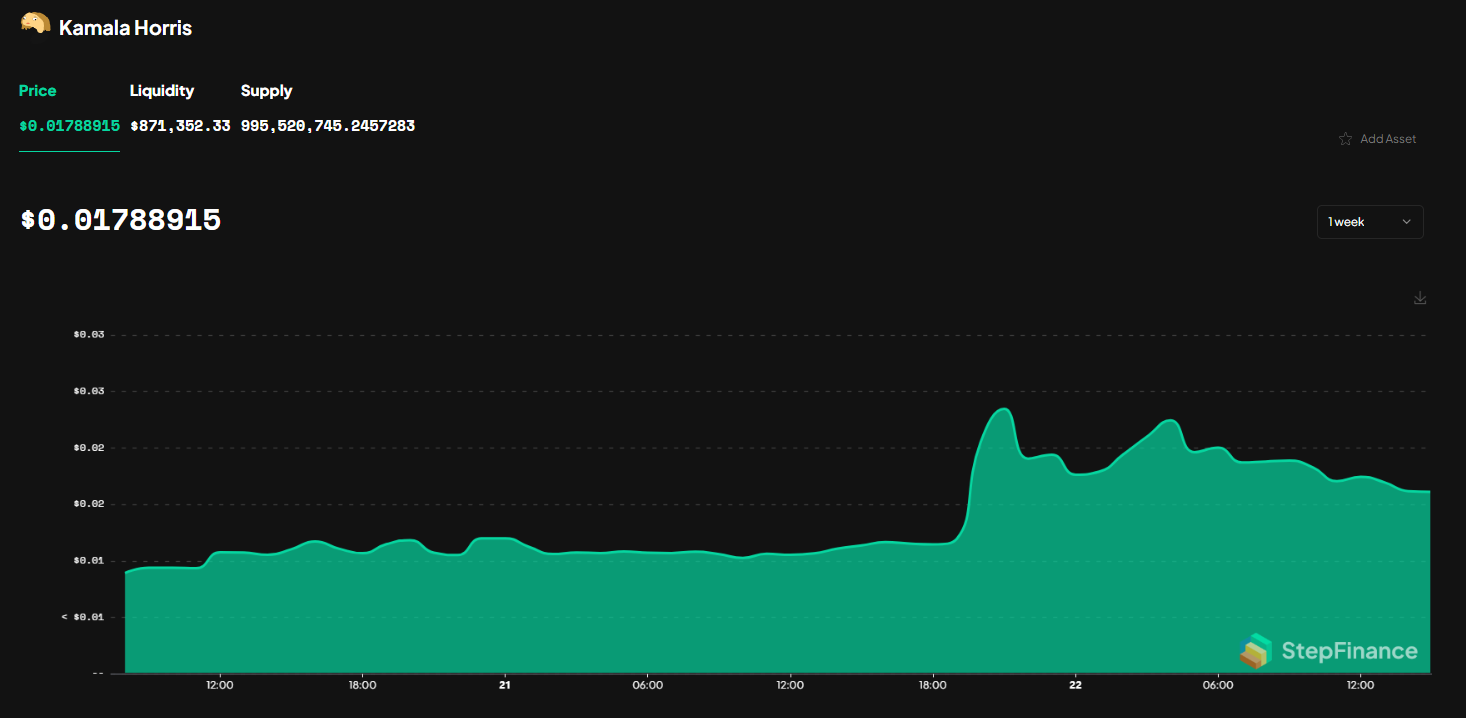Click the Kamala Horris token avatar icon
The width and height of the screenshot is (1466, 718).
tap(36, 23)
